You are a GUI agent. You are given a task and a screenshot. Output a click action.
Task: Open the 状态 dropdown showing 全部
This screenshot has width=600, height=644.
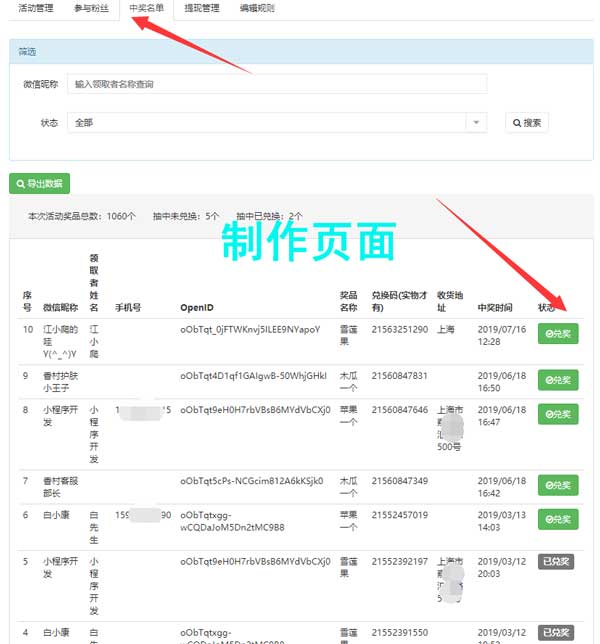click(x=277, y=122)
